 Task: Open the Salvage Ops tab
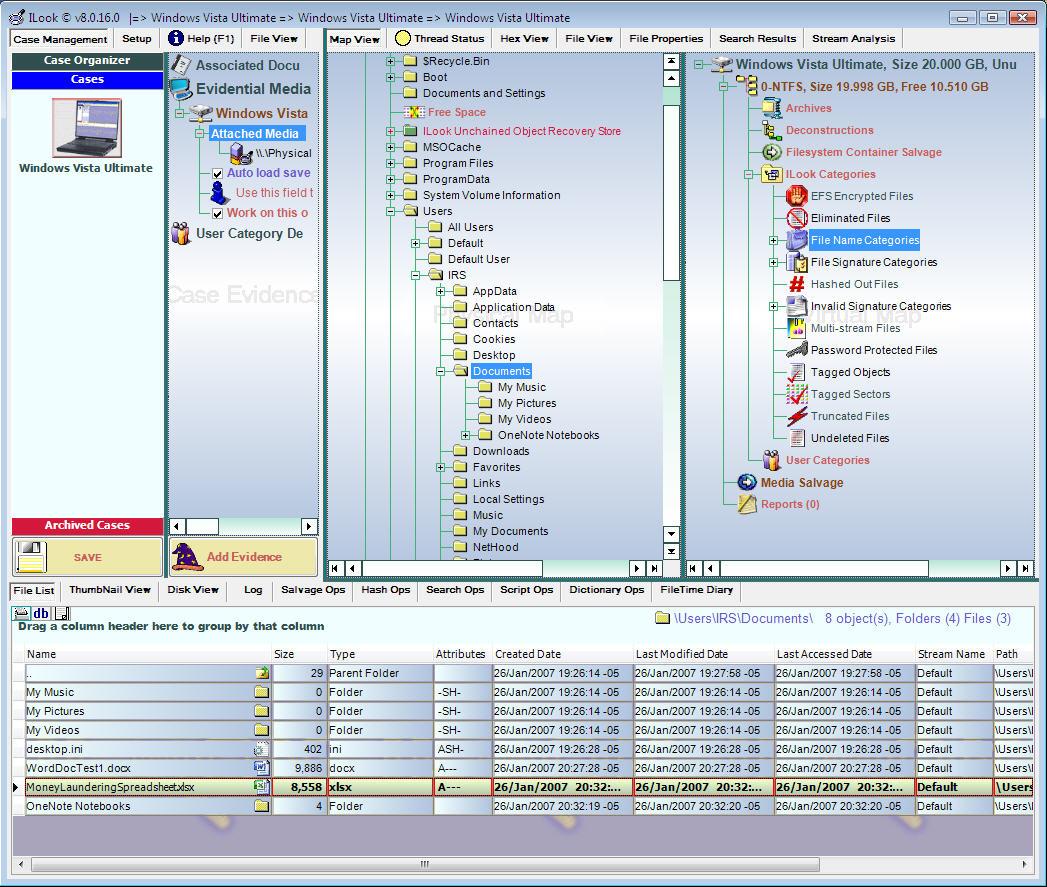tap(312, 590)
